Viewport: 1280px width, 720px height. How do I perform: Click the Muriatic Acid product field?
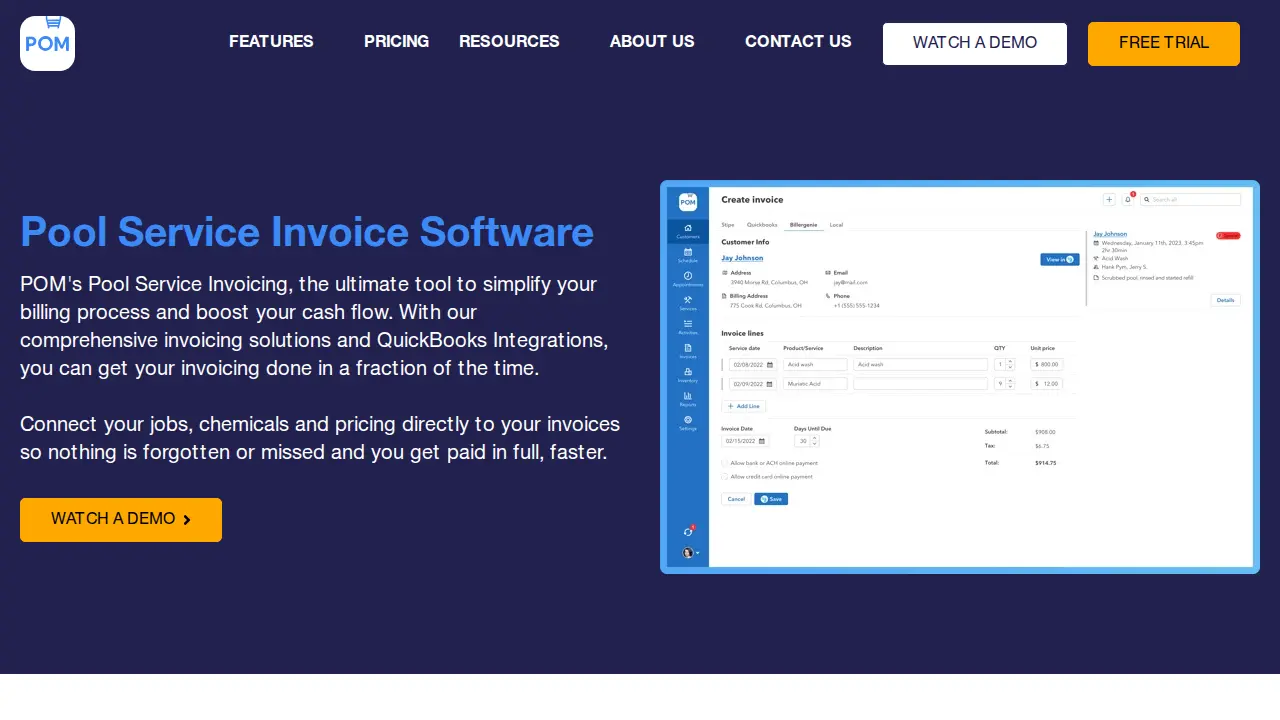click(815, 384)
